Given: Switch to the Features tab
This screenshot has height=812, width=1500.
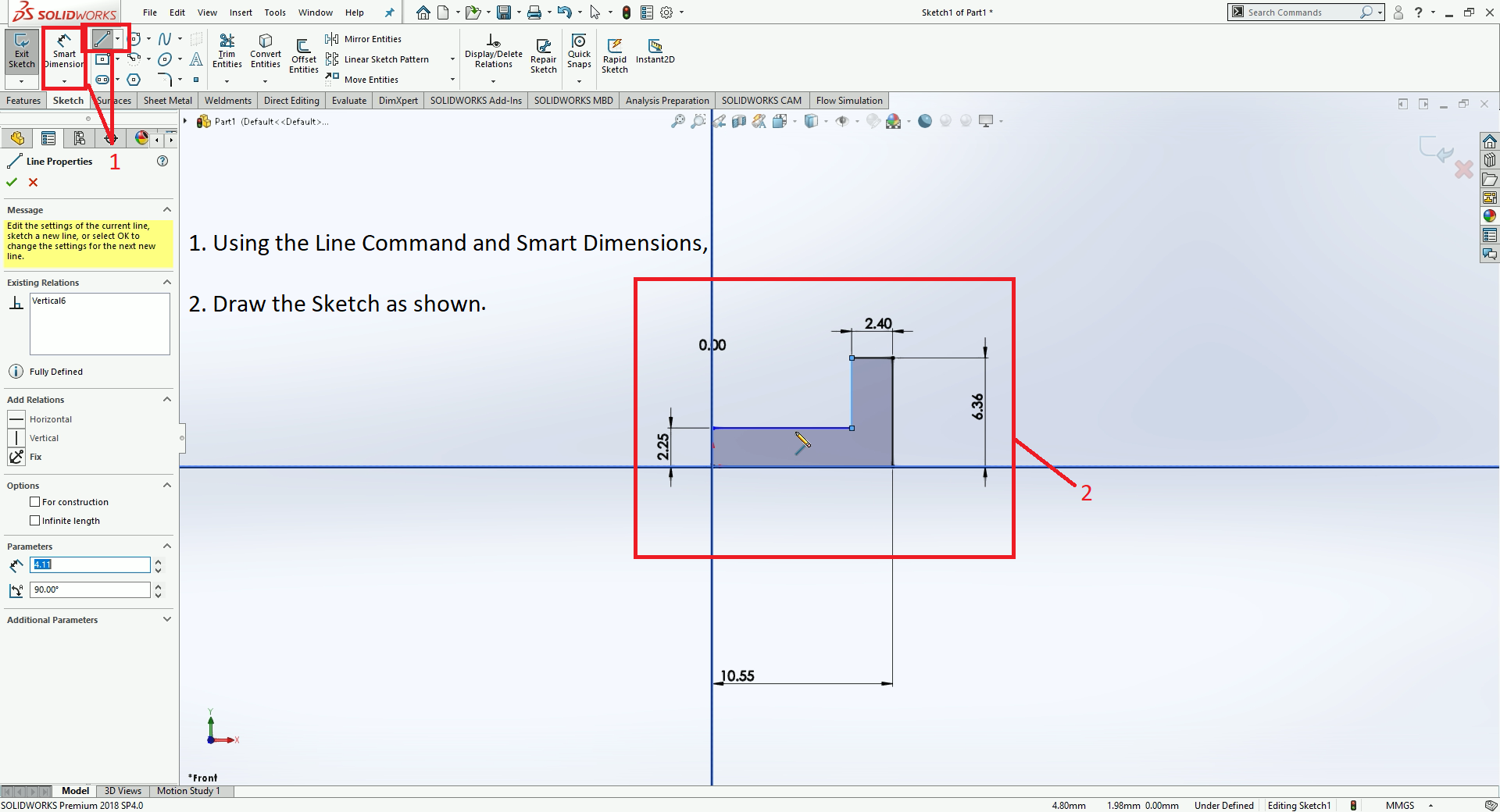Looking at the screenshot, I should pos(23,101).
